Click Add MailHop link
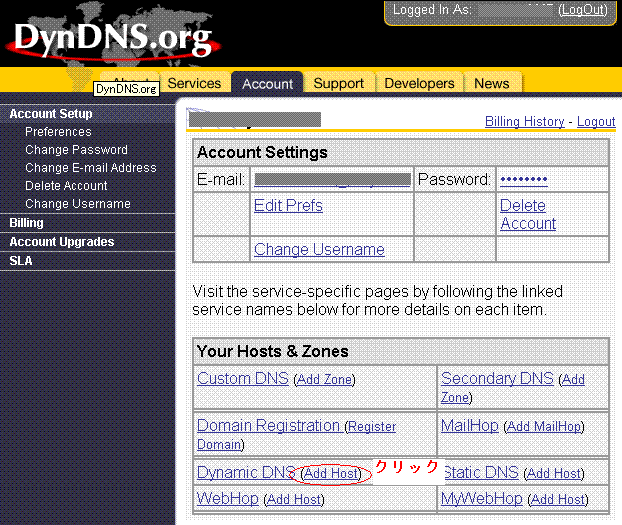This screenshot has width=622, height=525. [544, 426]
